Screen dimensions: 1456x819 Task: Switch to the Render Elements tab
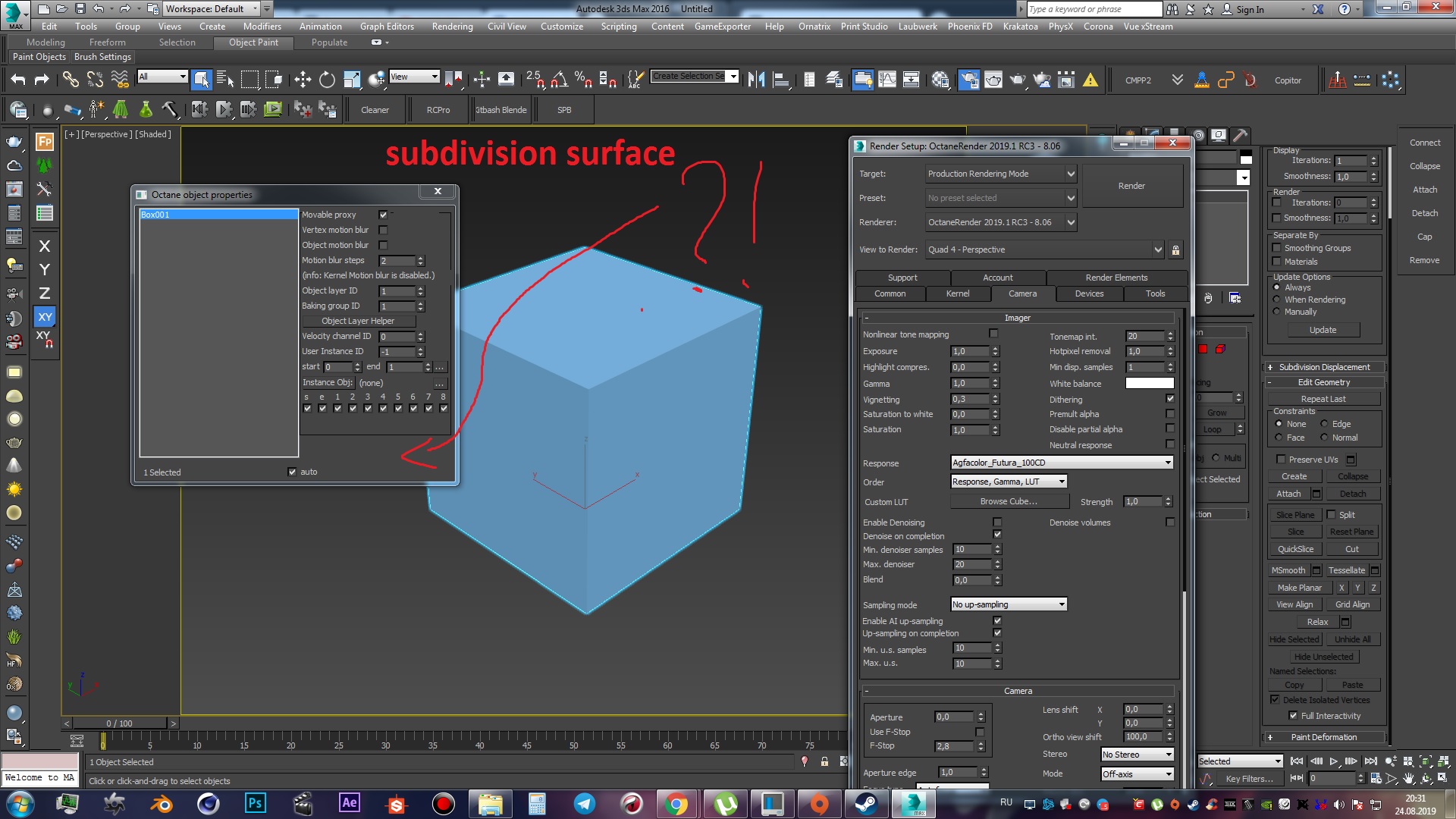tap(1116, 278)
